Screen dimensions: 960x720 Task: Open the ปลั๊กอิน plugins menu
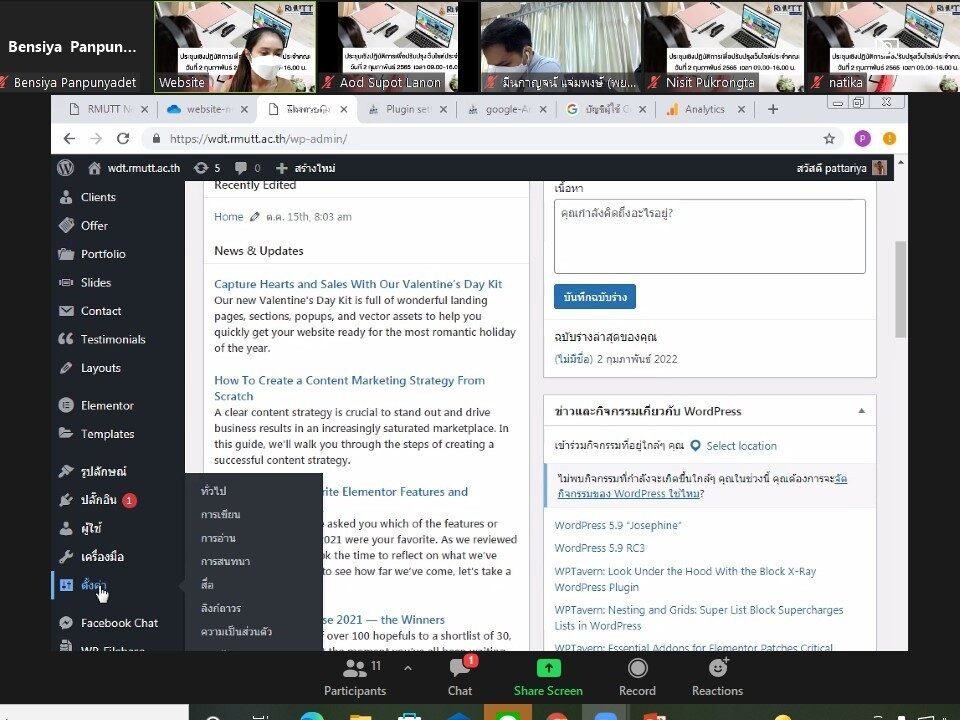(x=98, y=500)
